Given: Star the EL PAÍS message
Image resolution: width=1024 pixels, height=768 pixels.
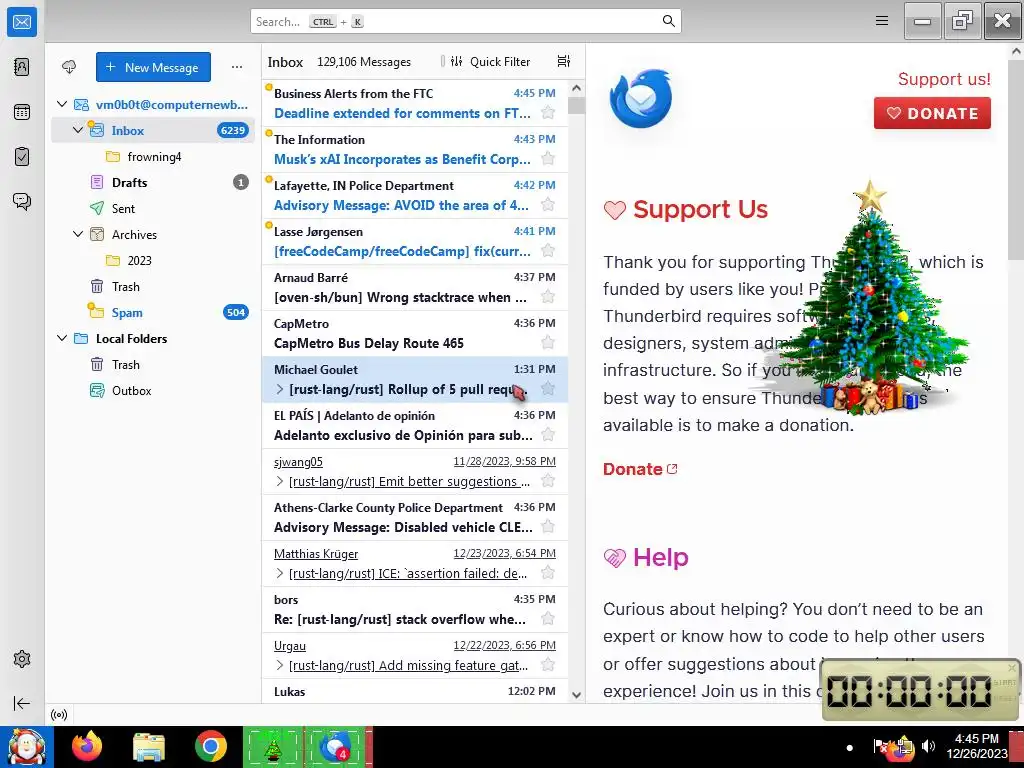Looking at the screenshot, I should click(548, 435).
